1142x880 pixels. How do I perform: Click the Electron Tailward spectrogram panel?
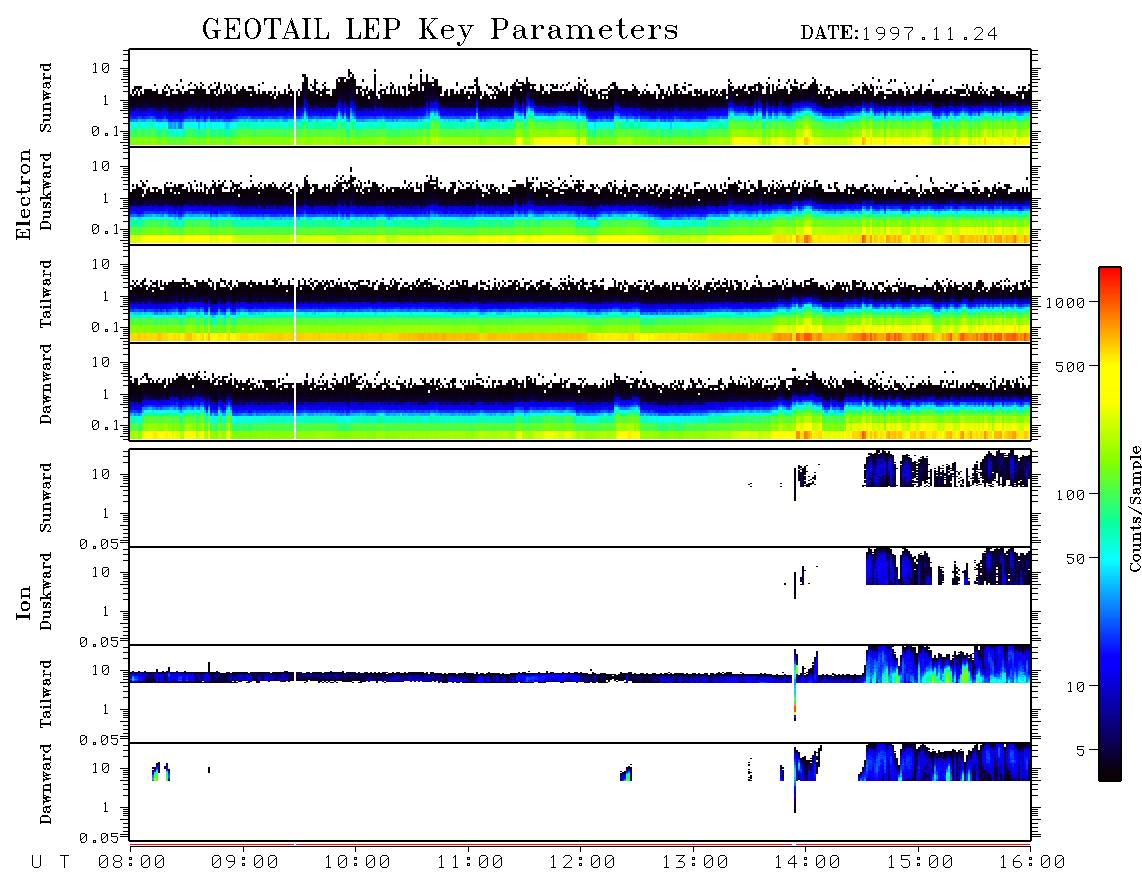click(580, 294)
